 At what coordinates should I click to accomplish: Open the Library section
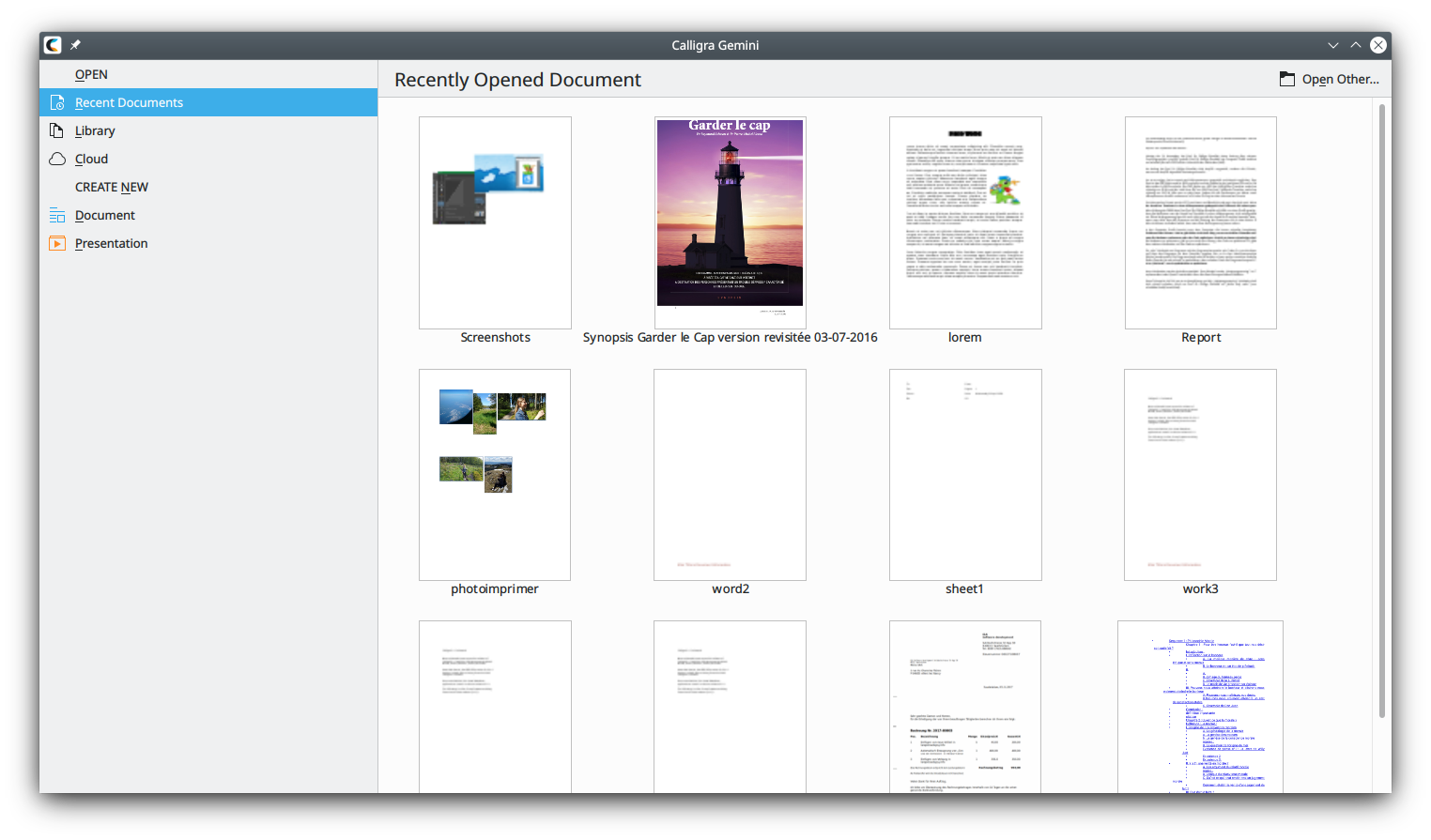[x=95, y=130]
